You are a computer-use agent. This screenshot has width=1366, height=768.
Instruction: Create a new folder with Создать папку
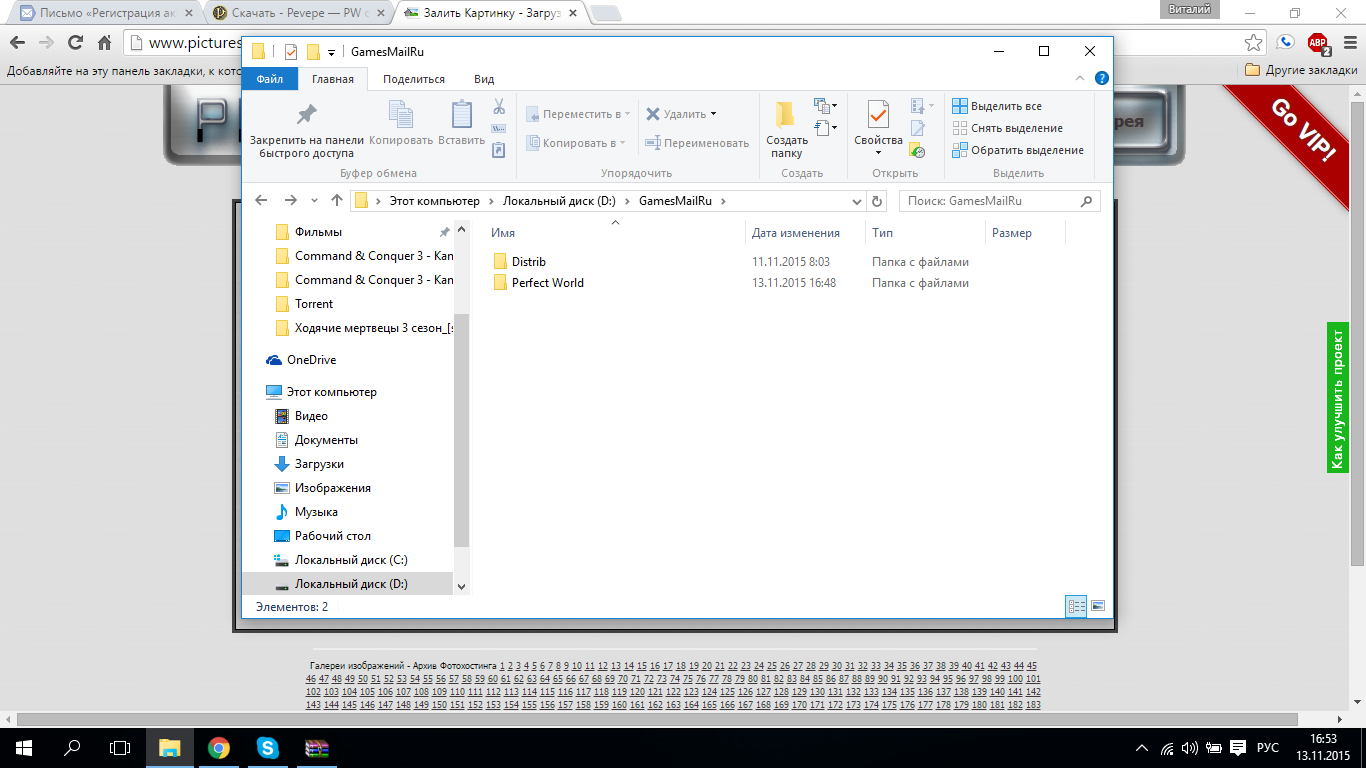(787, 130)
